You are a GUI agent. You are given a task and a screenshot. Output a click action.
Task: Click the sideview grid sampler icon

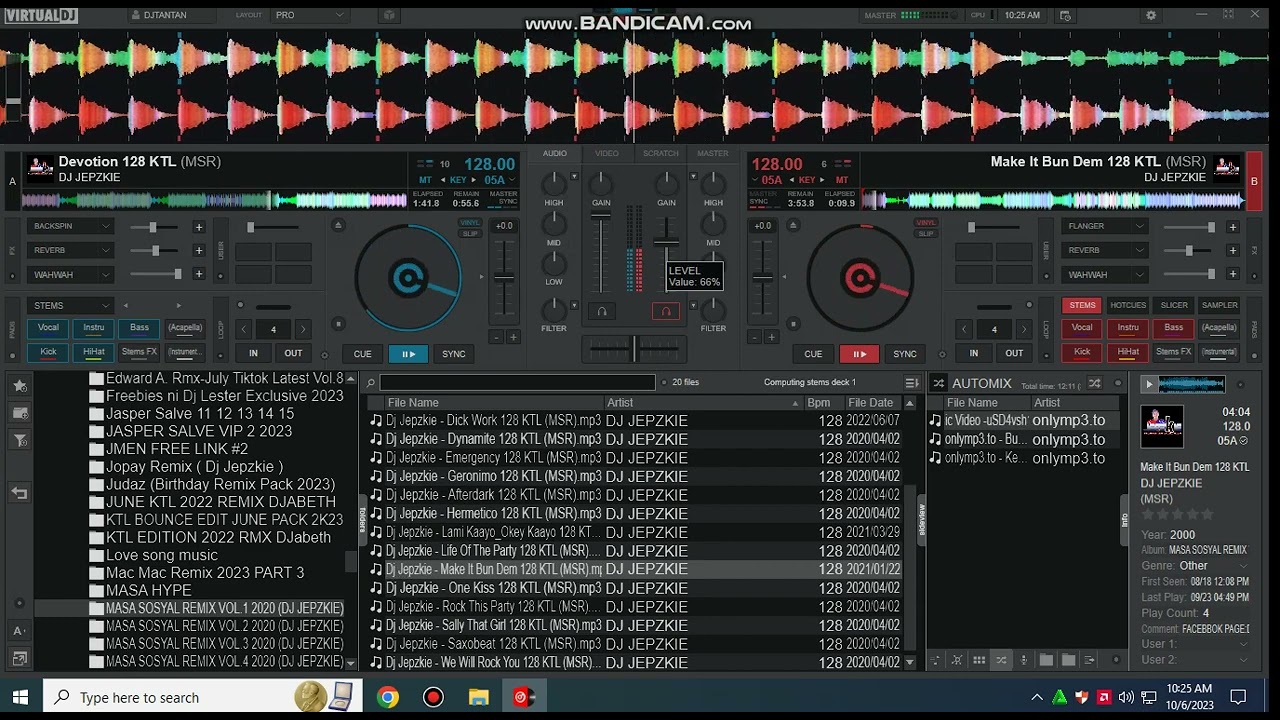pyautogui.click(x=979, y=660)
